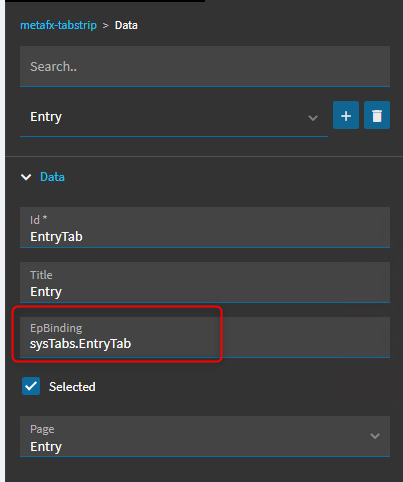The height and width of the screenshot is (482, 403).
Task: Edit the Id field EntryTab
Action: (x=205, y=227)
